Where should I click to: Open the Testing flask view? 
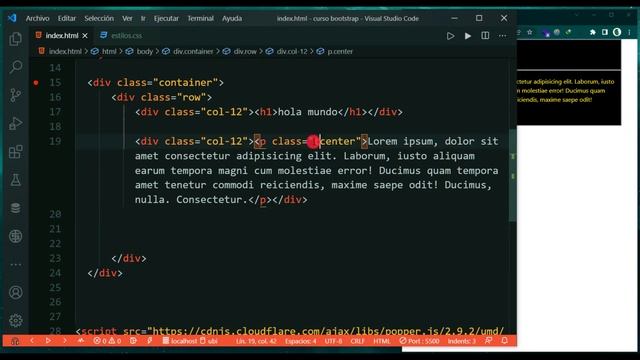click(x=16, y=180)
